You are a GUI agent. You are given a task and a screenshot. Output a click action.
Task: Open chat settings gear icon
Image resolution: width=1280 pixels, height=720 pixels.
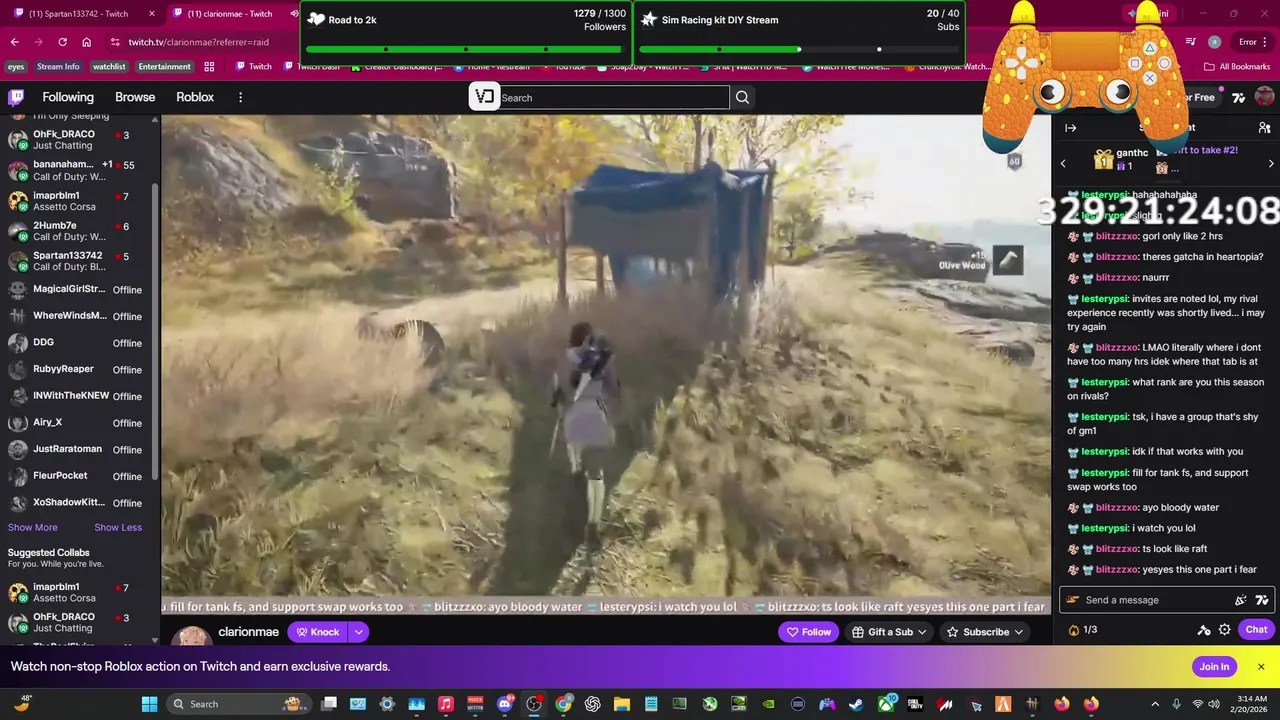[x=1224, y=630]
